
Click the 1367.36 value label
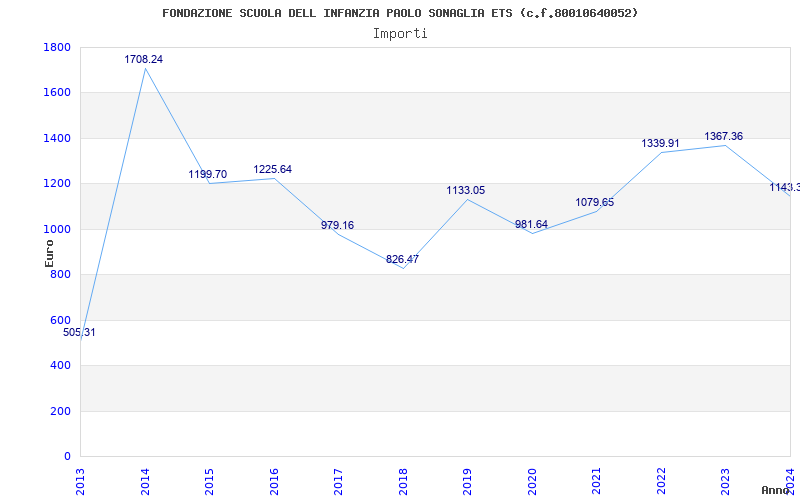[723, 137]
